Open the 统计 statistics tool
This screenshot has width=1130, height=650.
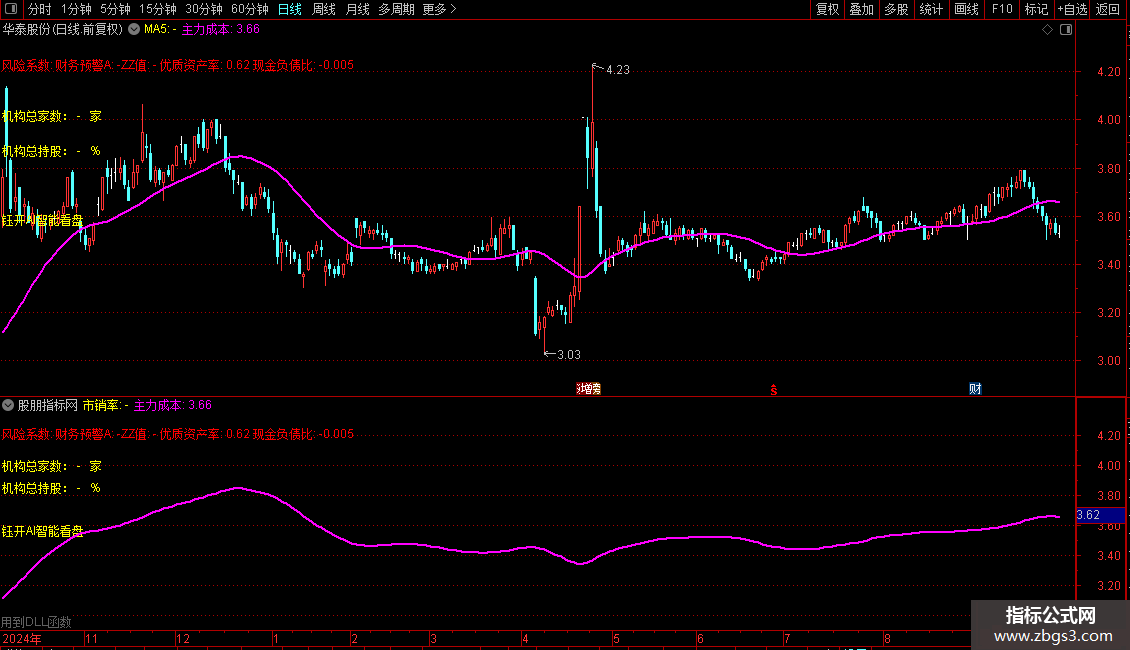931,9
